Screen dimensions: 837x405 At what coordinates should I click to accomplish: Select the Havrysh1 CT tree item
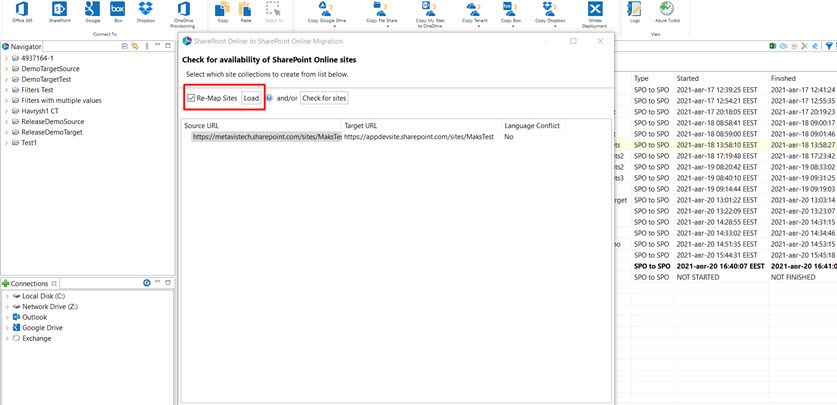pos(40,111)
